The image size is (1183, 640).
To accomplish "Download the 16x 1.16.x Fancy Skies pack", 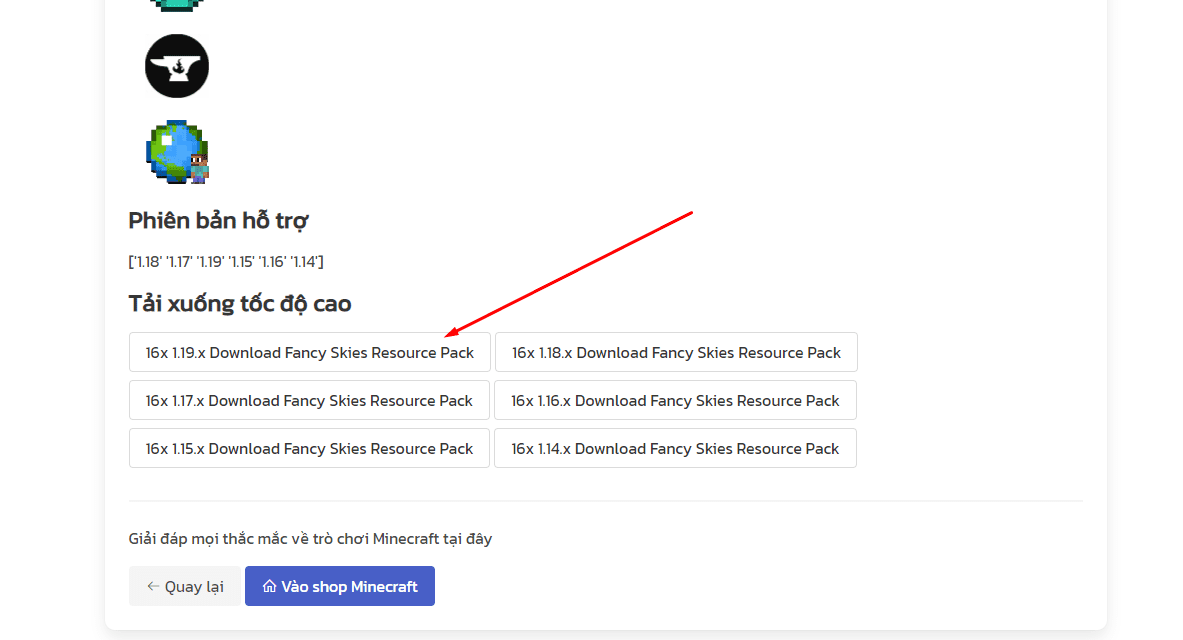I will tap(675, 401).
